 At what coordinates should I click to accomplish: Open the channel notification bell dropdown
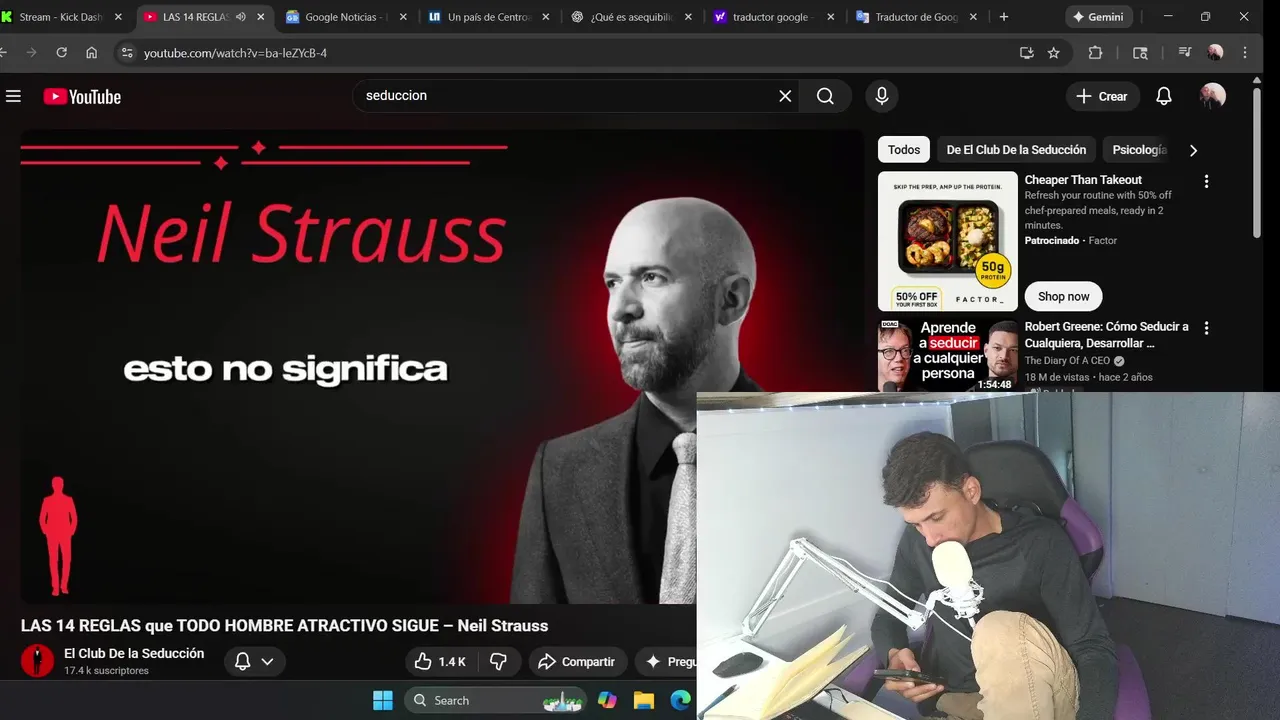click(x=254, y=662)
